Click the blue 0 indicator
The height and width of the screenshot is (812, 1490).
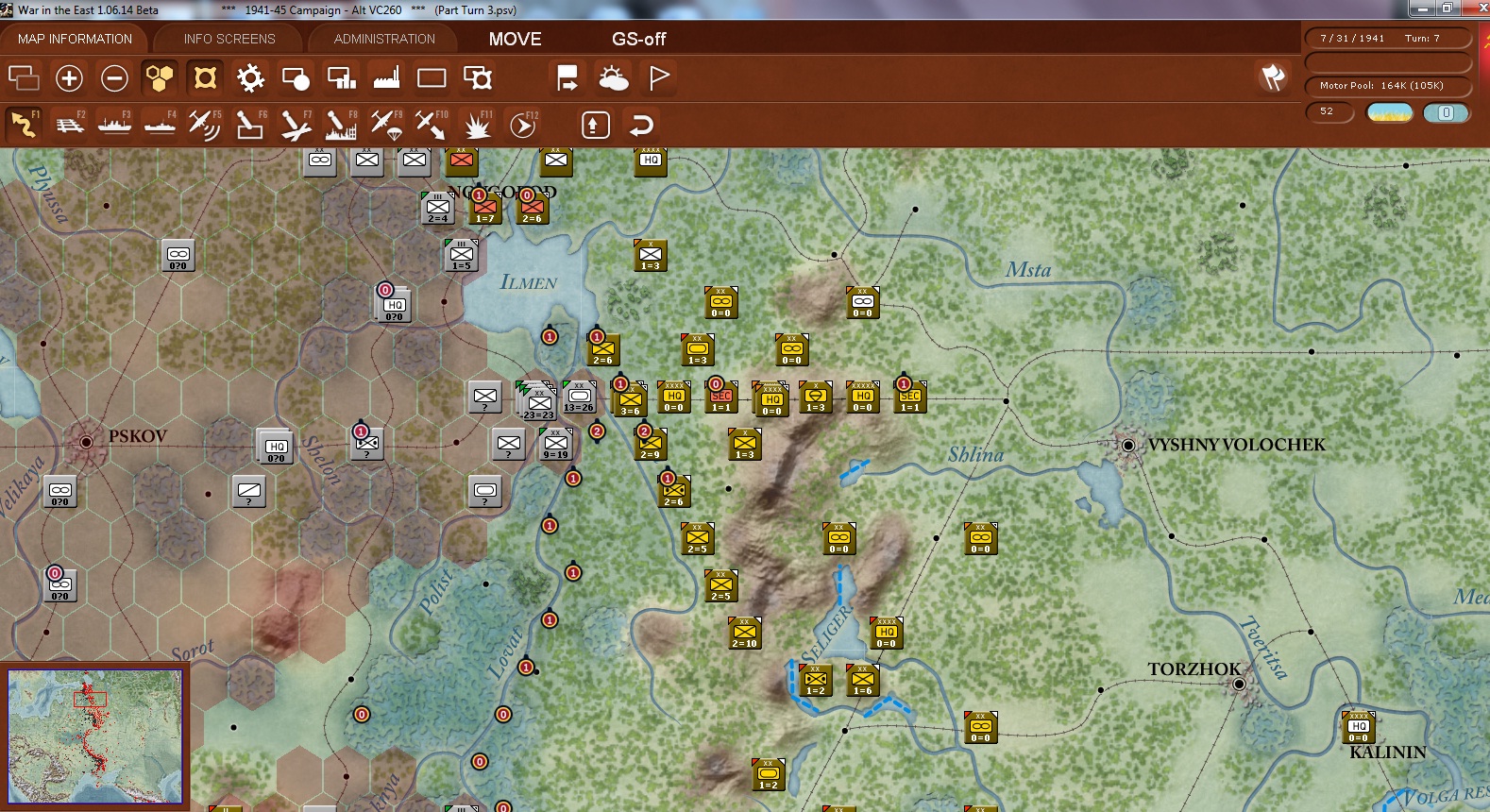point(1446,113)
